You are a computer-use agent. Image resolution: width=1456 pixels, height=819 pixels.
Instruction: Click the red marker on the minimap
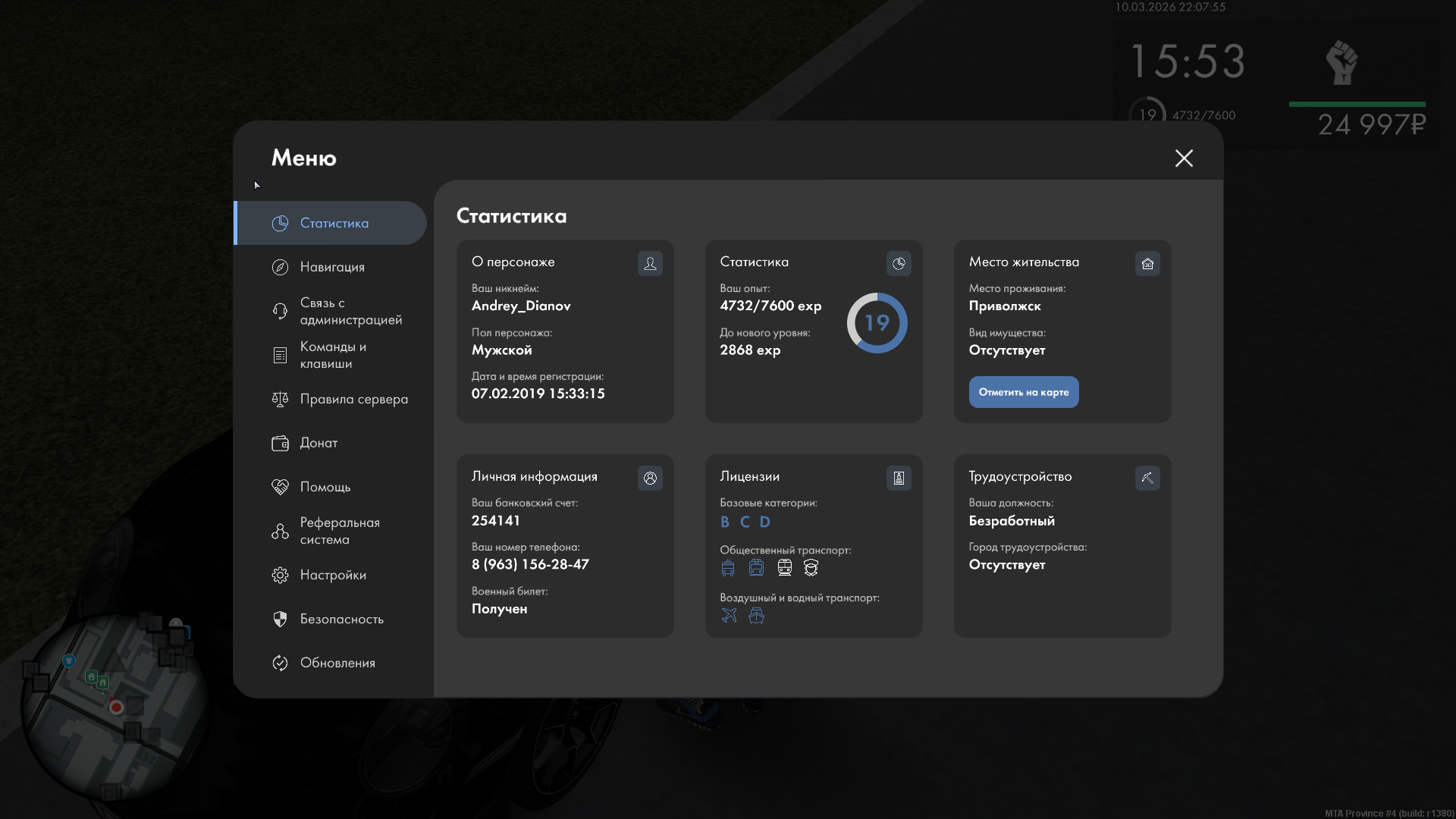pyautogui.click(x=116, y=708)
